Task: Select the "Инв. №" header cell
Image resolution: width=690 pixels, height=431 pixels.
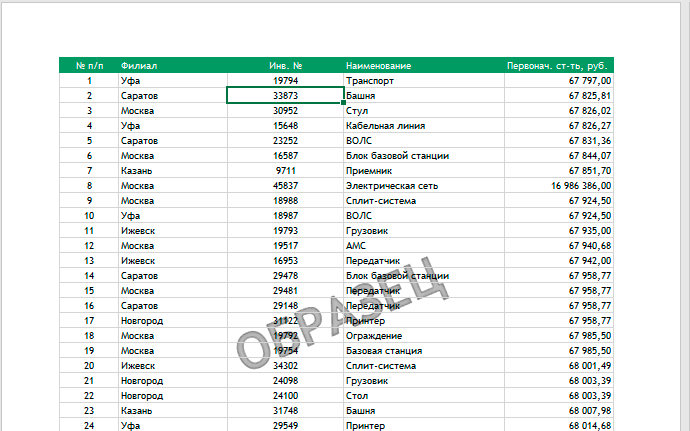Action: (285, 66)
